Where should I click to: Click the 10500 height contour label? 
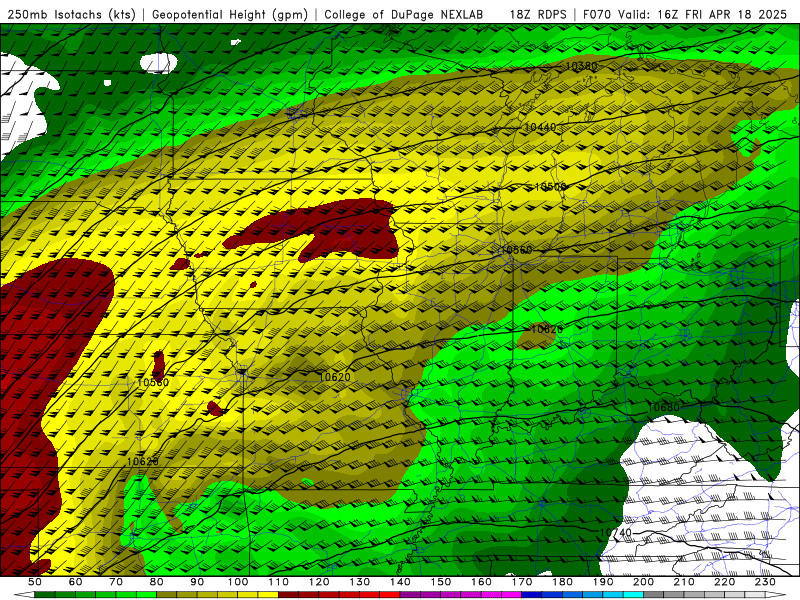click(x=551, y=187)
